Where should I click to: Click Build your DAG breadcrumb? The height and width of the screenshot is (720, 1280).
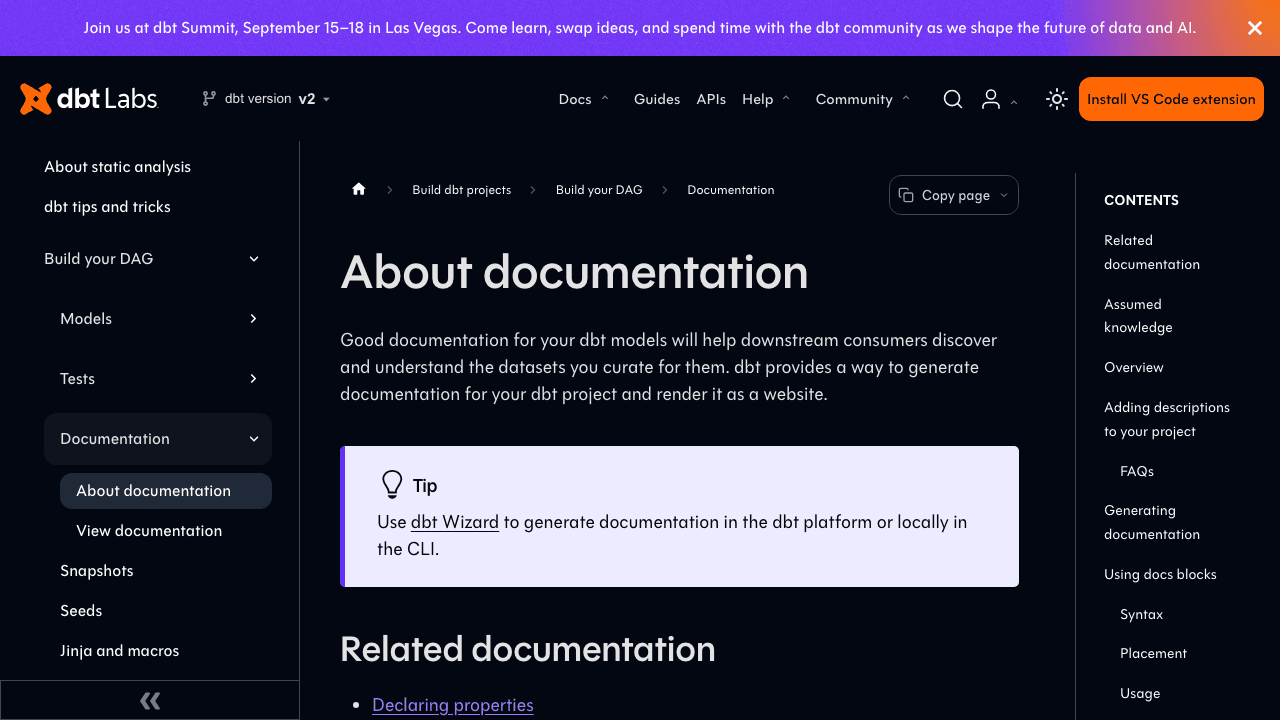[599, 190]
